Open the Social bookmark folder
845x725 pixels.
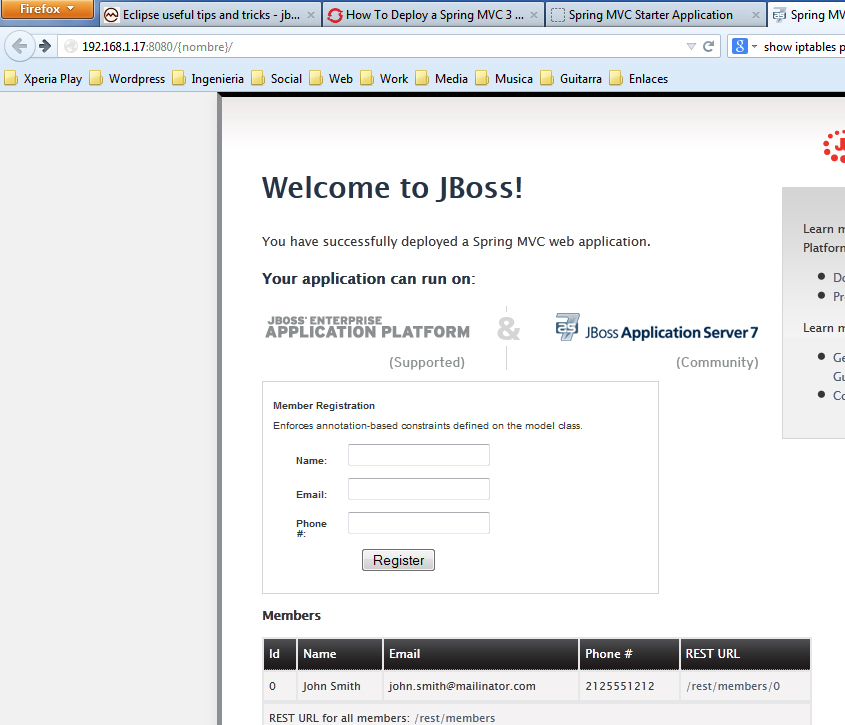point(276,79)
